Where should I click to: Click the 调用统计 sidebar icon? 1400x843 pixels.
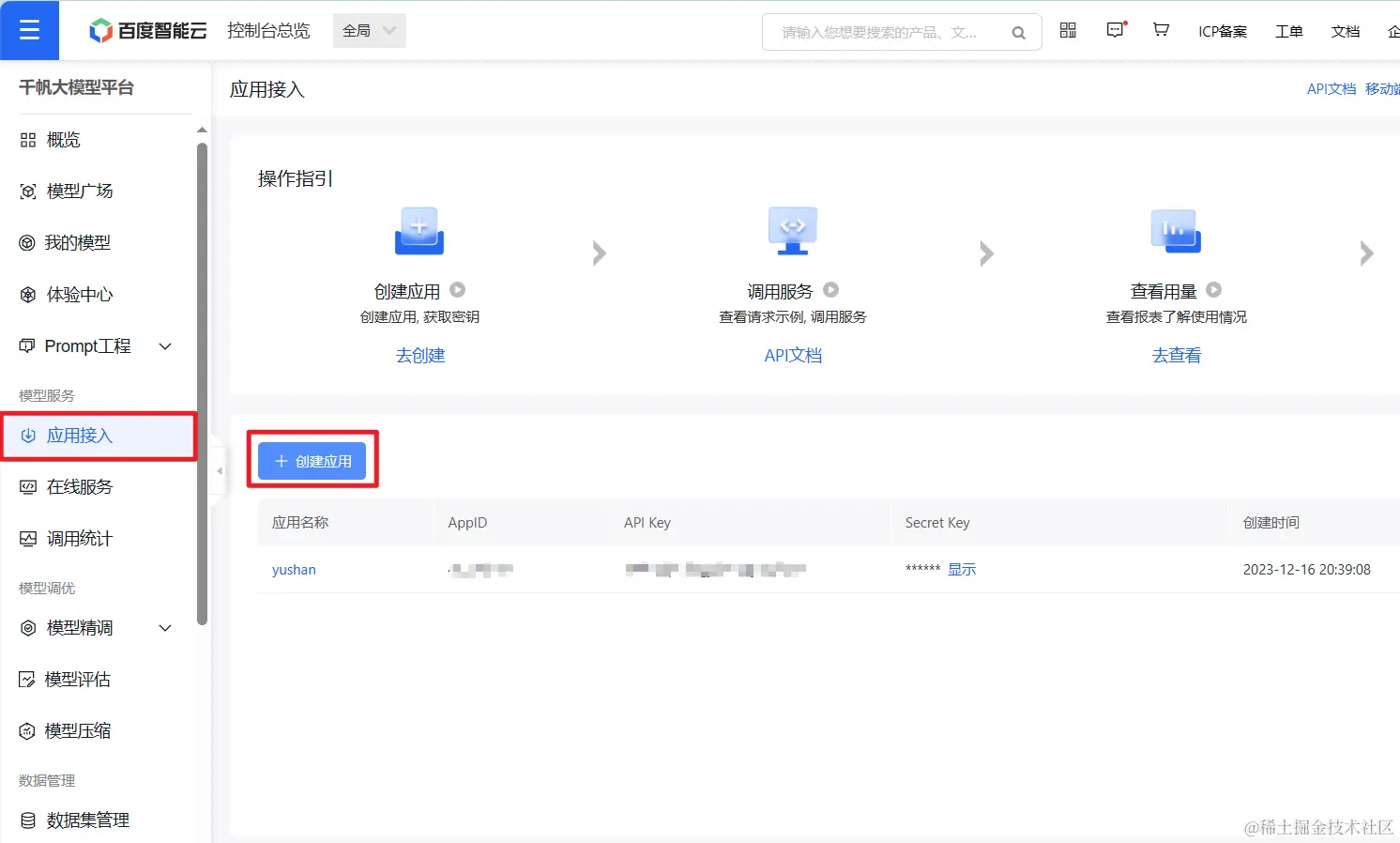(28, 539)
